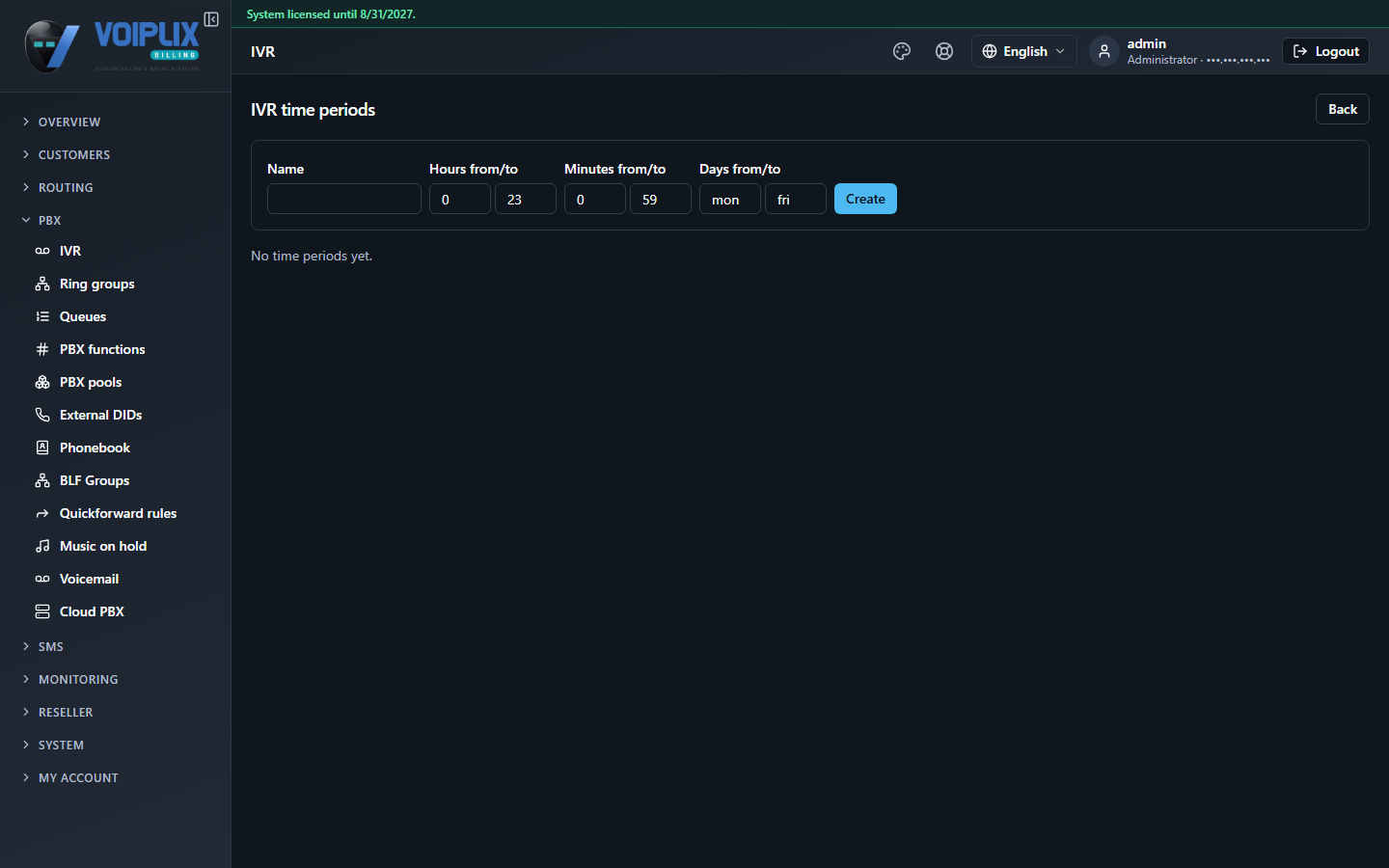This screenshot has height=868, width=1389.
Task: Click the "IVR time periods" heading
Action: pyautogui.click(x=313, y=110)
